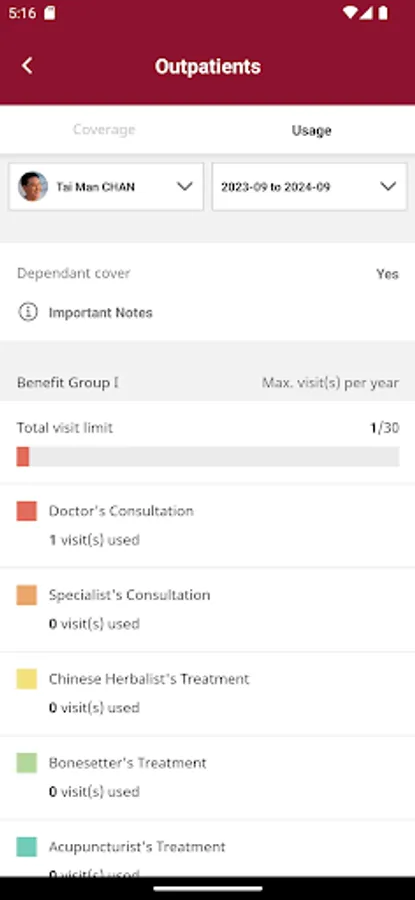Image resolution: width=415 pixels, height=900 pixels.
Task: Open Important Notes link
Action: (100, 313)
